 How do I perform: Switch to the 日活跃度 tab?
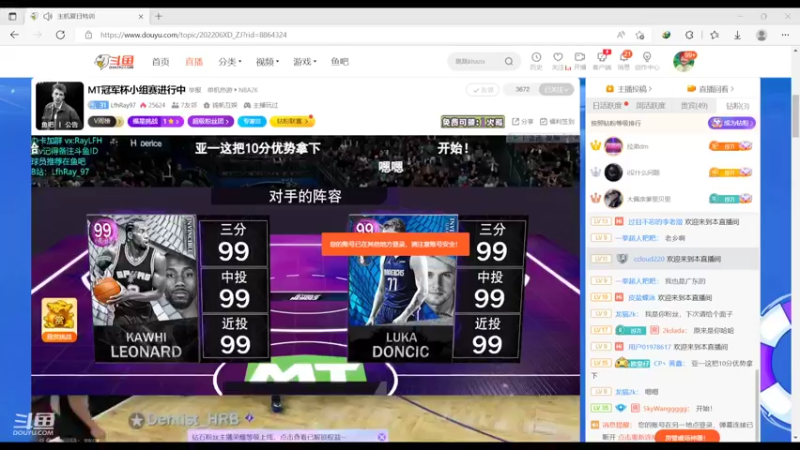pos(607,106)
